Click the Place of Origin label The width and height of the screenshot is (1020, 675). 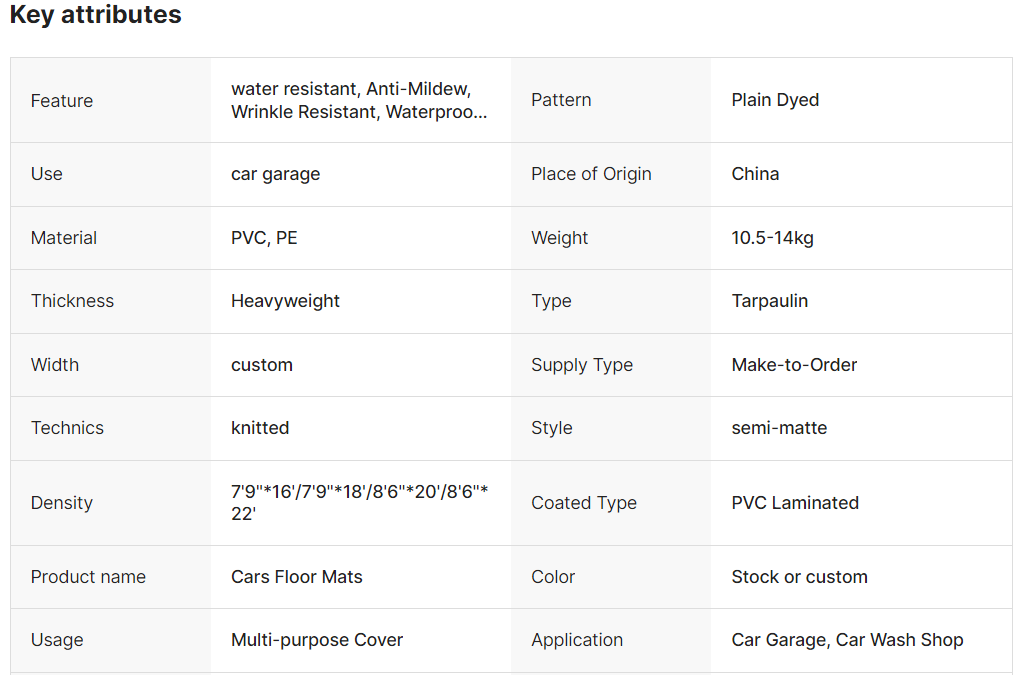(x=591, y=174)
